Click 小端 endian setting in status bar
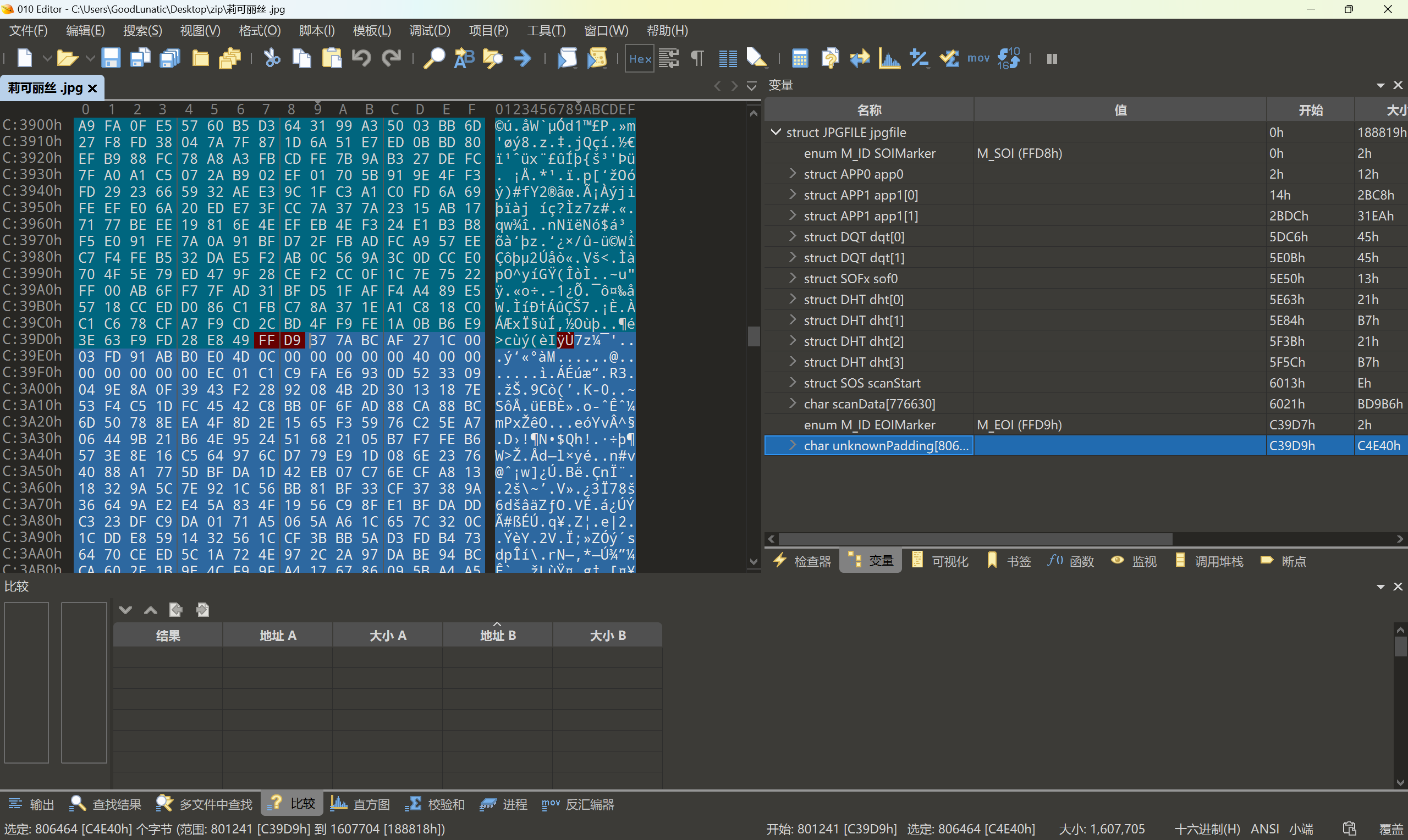 [1301, 828]
